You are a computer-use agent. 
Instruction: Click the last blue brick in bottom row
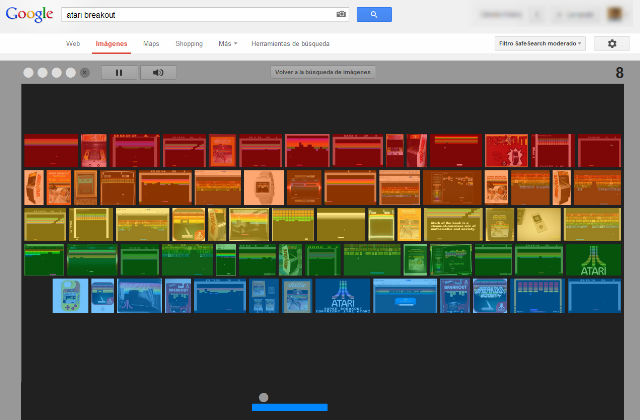(595, 296)
